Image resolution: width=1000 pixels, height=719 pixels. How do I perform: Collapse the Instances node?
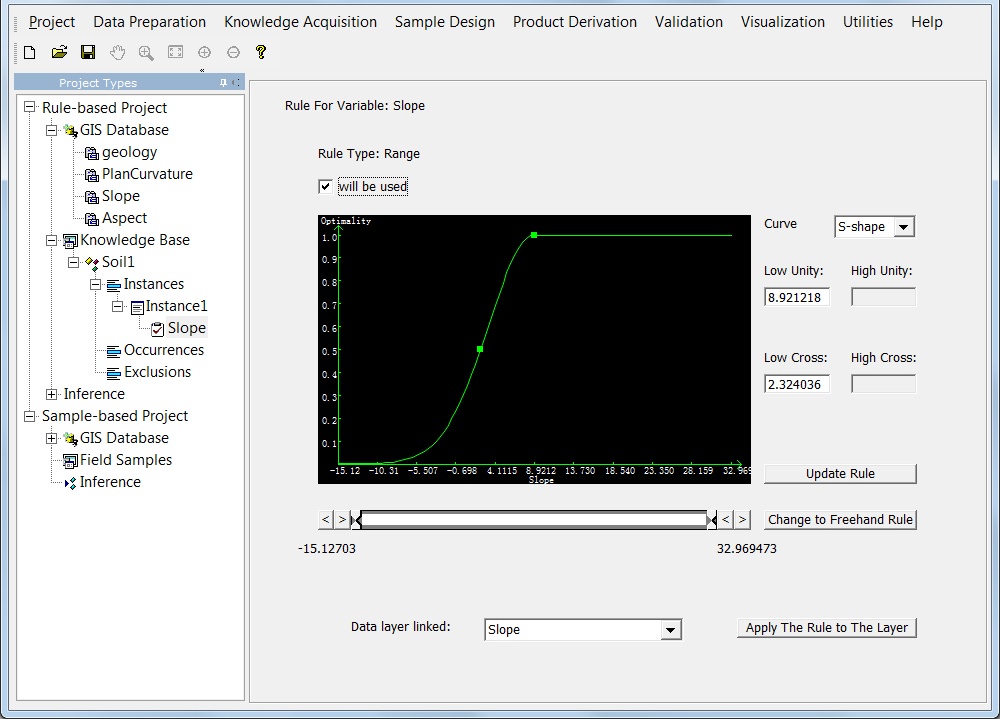click(x=95, y=285)
